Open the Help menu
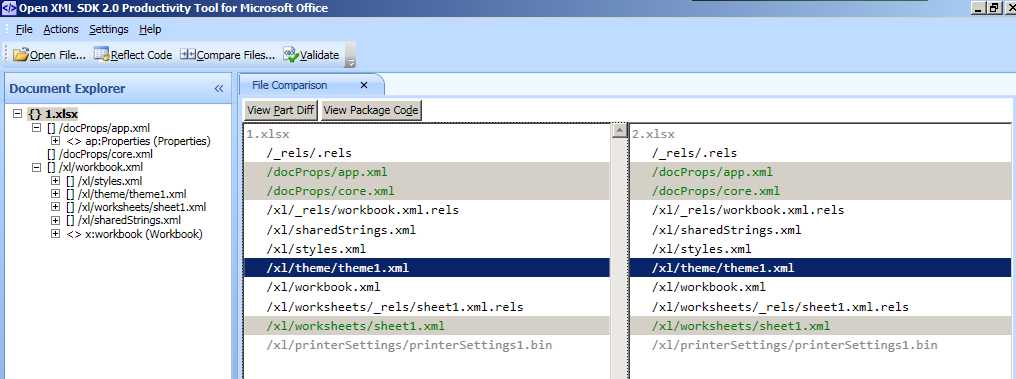The image size is (1016, 379). point(150,29)
